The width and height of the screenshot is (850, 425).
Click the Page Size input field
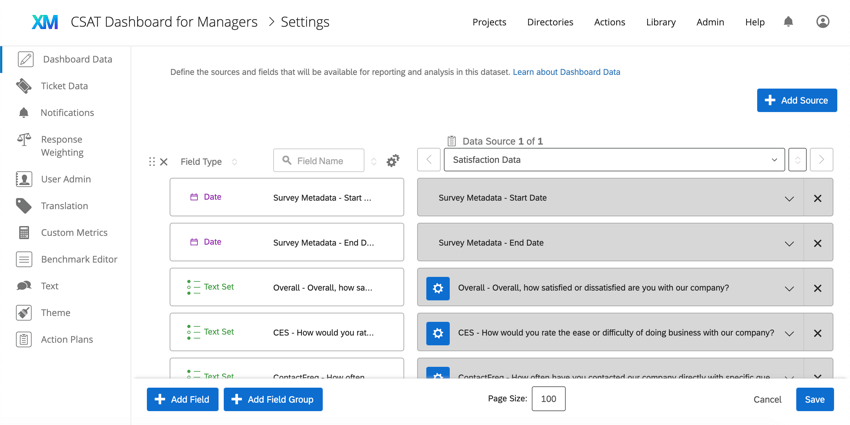(549, 399)
